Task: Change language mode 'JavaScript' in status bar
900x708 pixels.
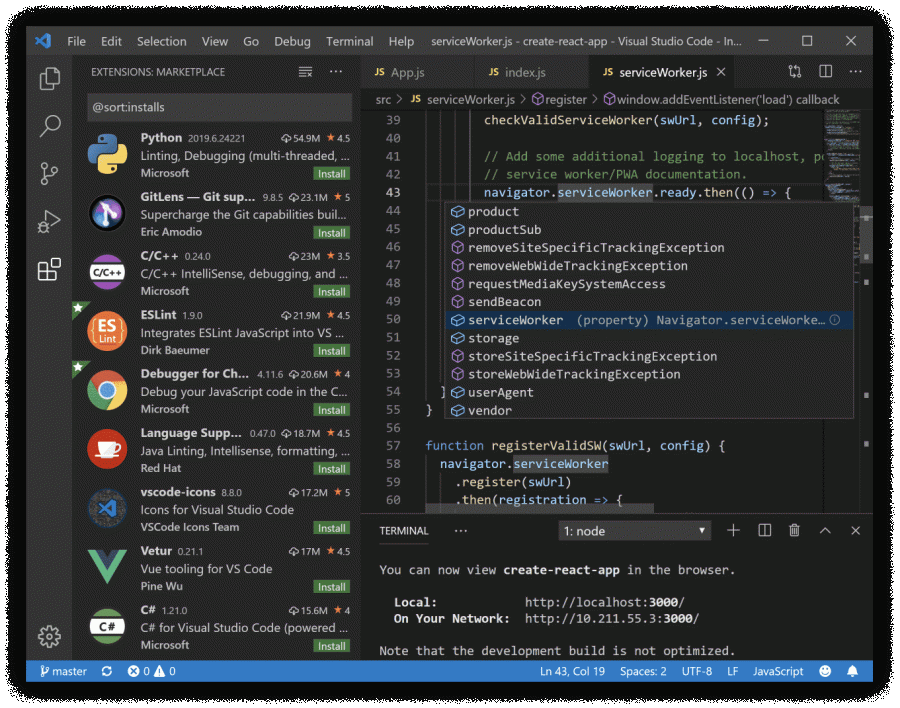Action: tap(778, 671)
